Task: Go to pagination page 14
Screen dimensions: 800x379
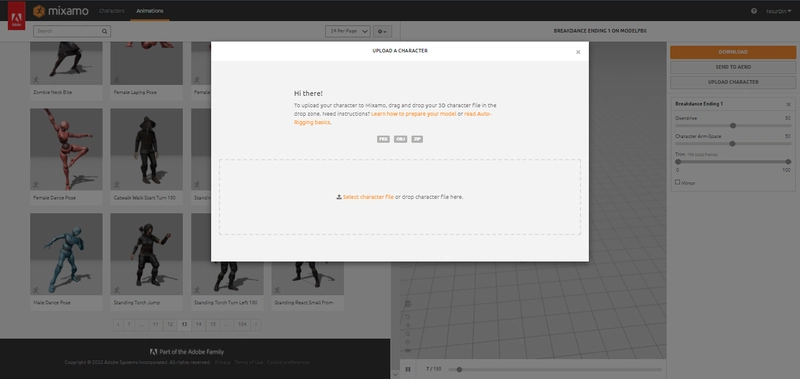Action: (199, 324)
